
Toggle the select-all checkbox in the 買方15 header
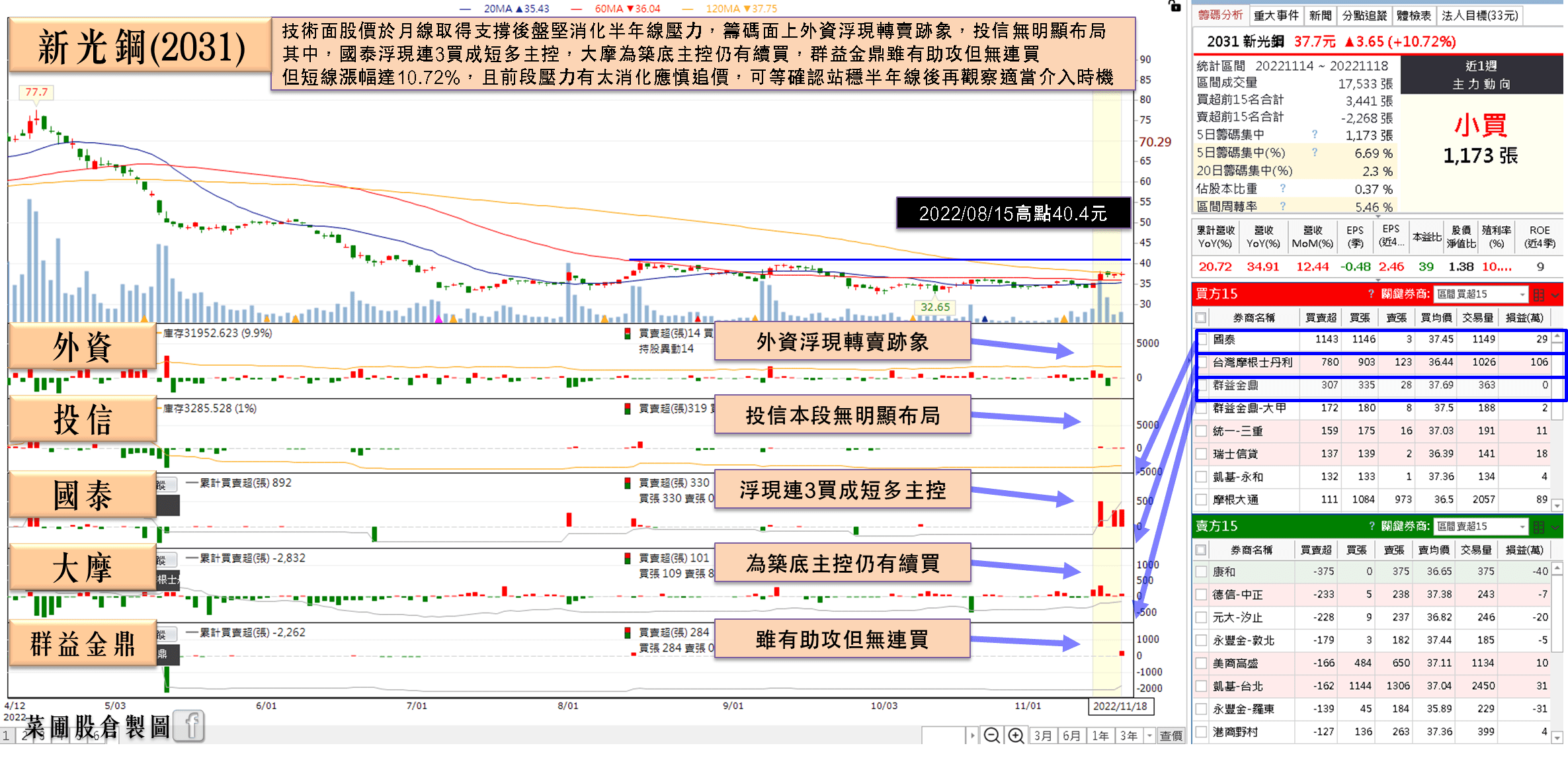coord(1202,317)
